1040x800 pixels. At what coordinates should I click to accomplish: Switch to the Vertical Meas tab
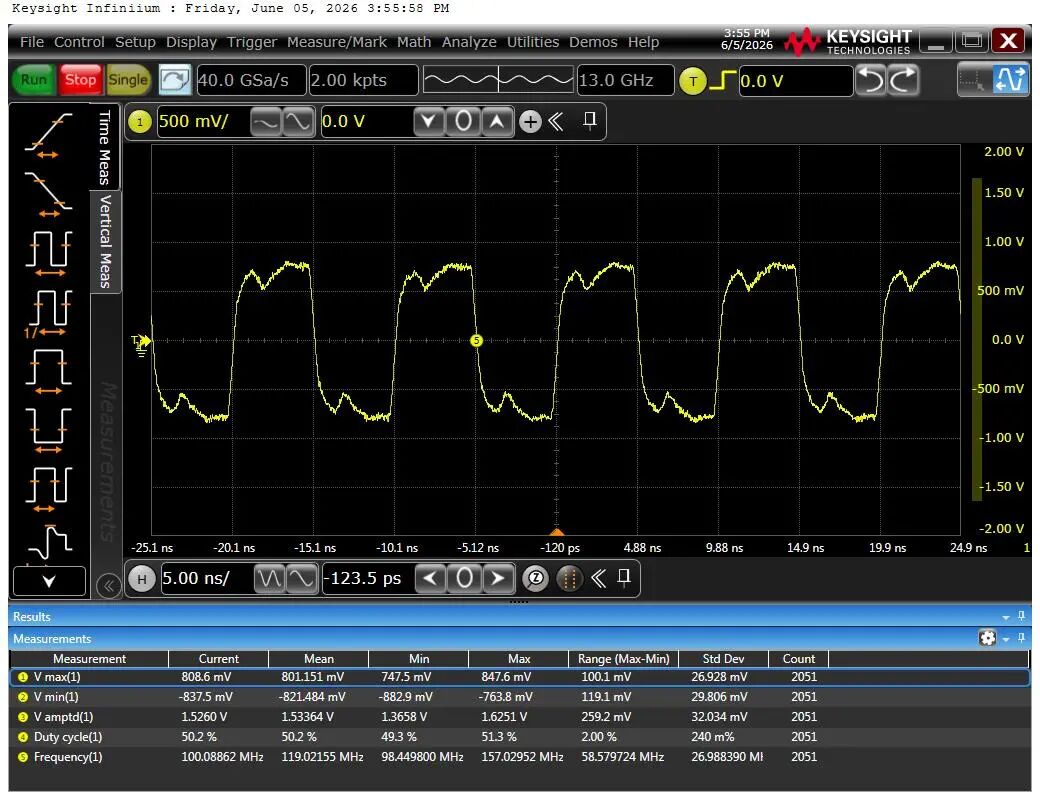[x=105, y=241]
